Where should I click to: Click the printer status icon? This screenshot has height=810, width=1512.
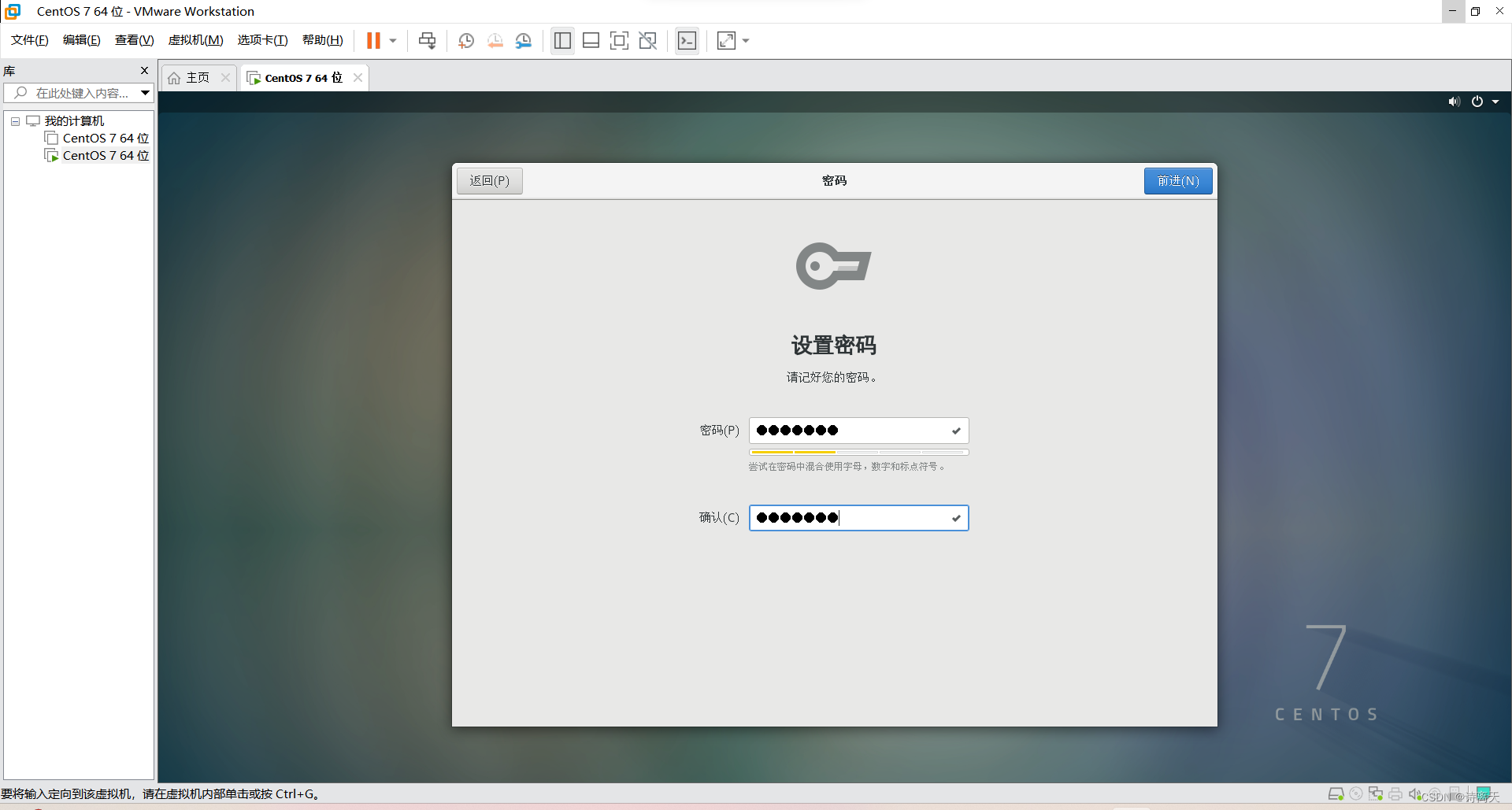[1395, 794]
